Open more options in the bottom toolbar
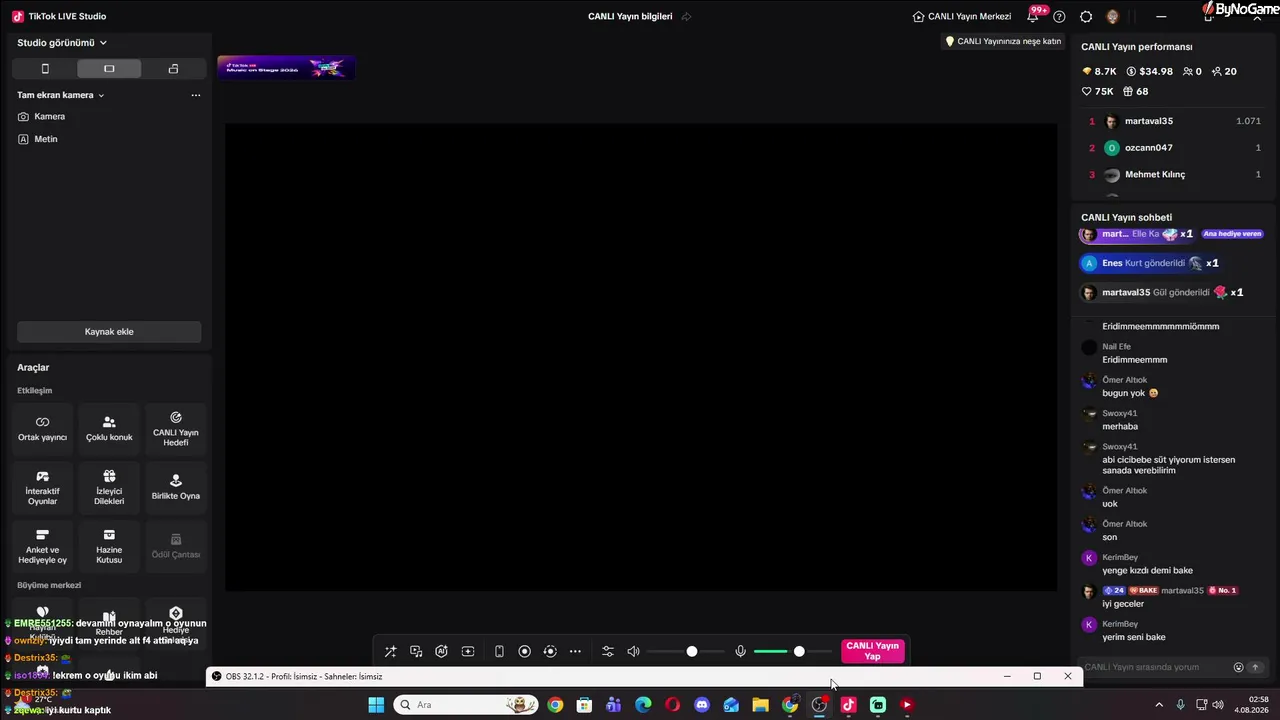The height and width of the screenshot is (720, 1280). click(x=575, y=652)
